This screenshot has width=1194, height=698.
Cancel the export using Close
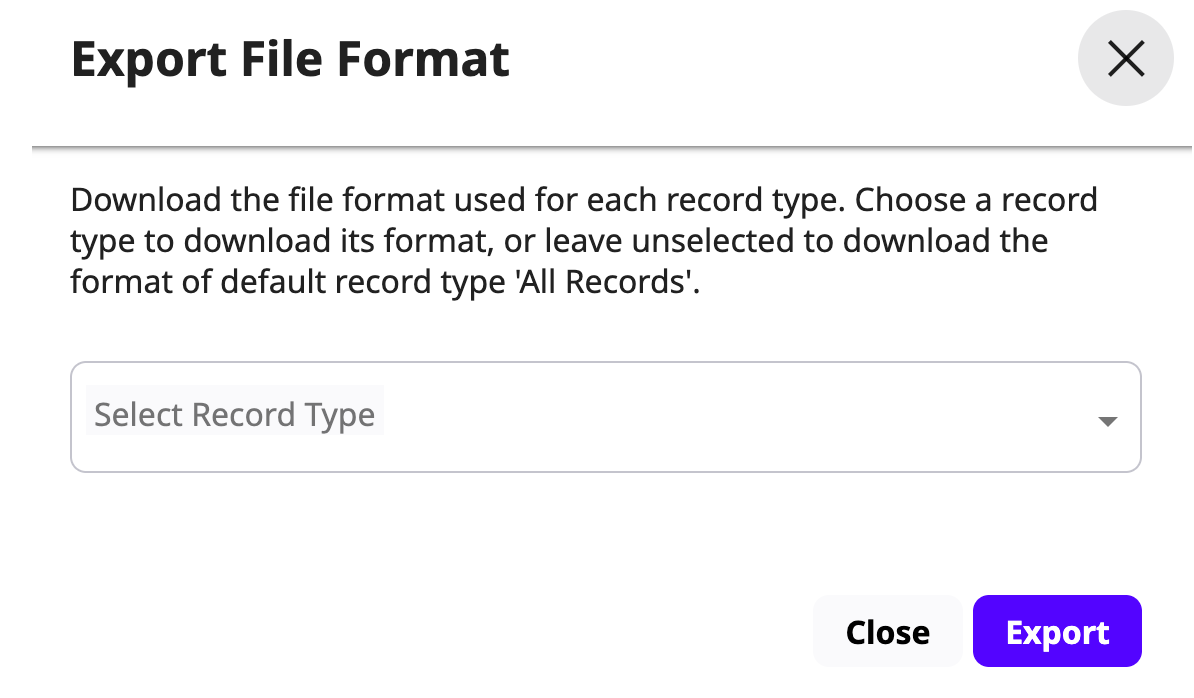887,632
